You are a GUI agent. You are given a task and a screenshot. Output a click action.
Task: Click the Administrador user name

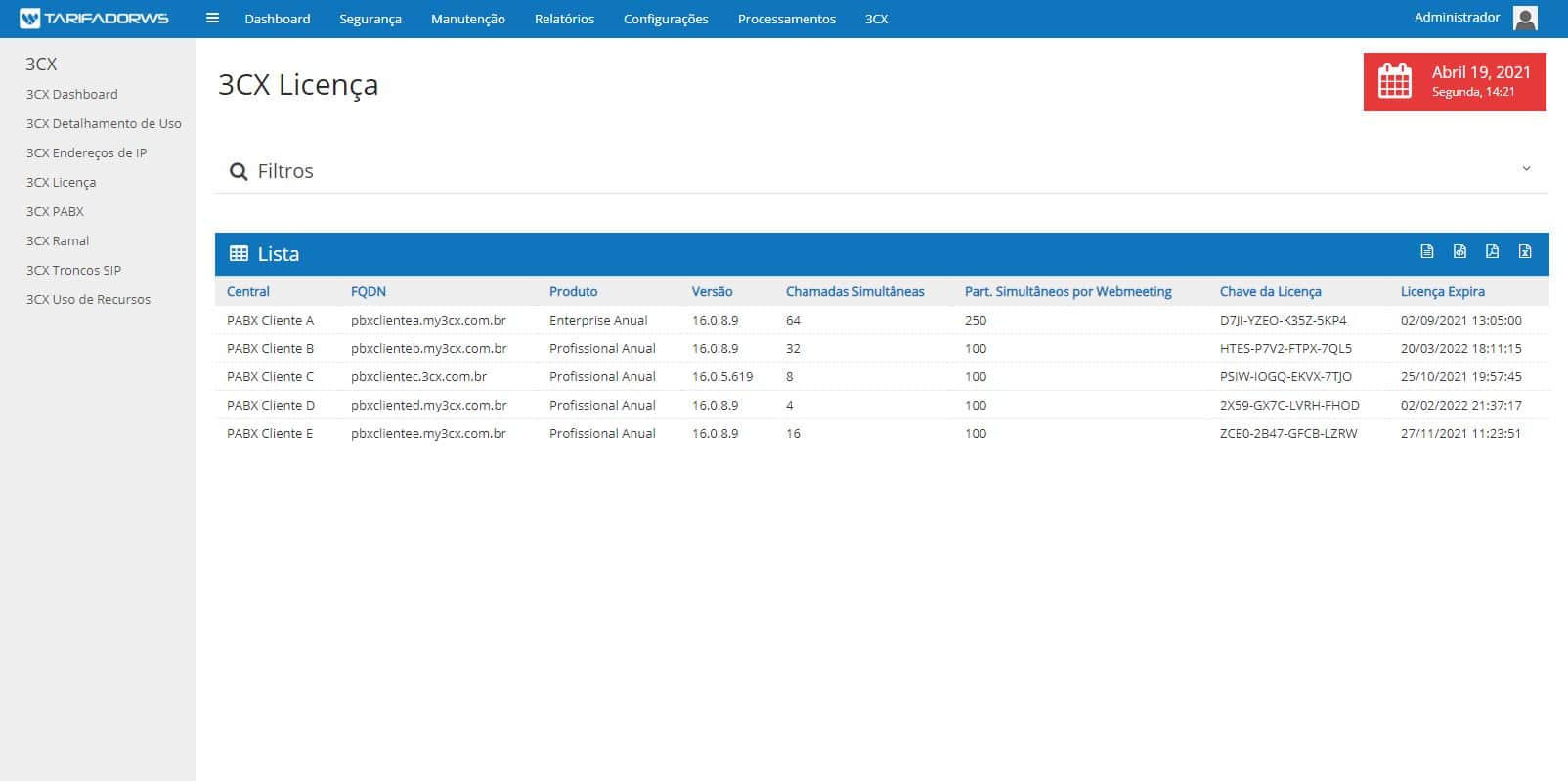pos(1457,18)
